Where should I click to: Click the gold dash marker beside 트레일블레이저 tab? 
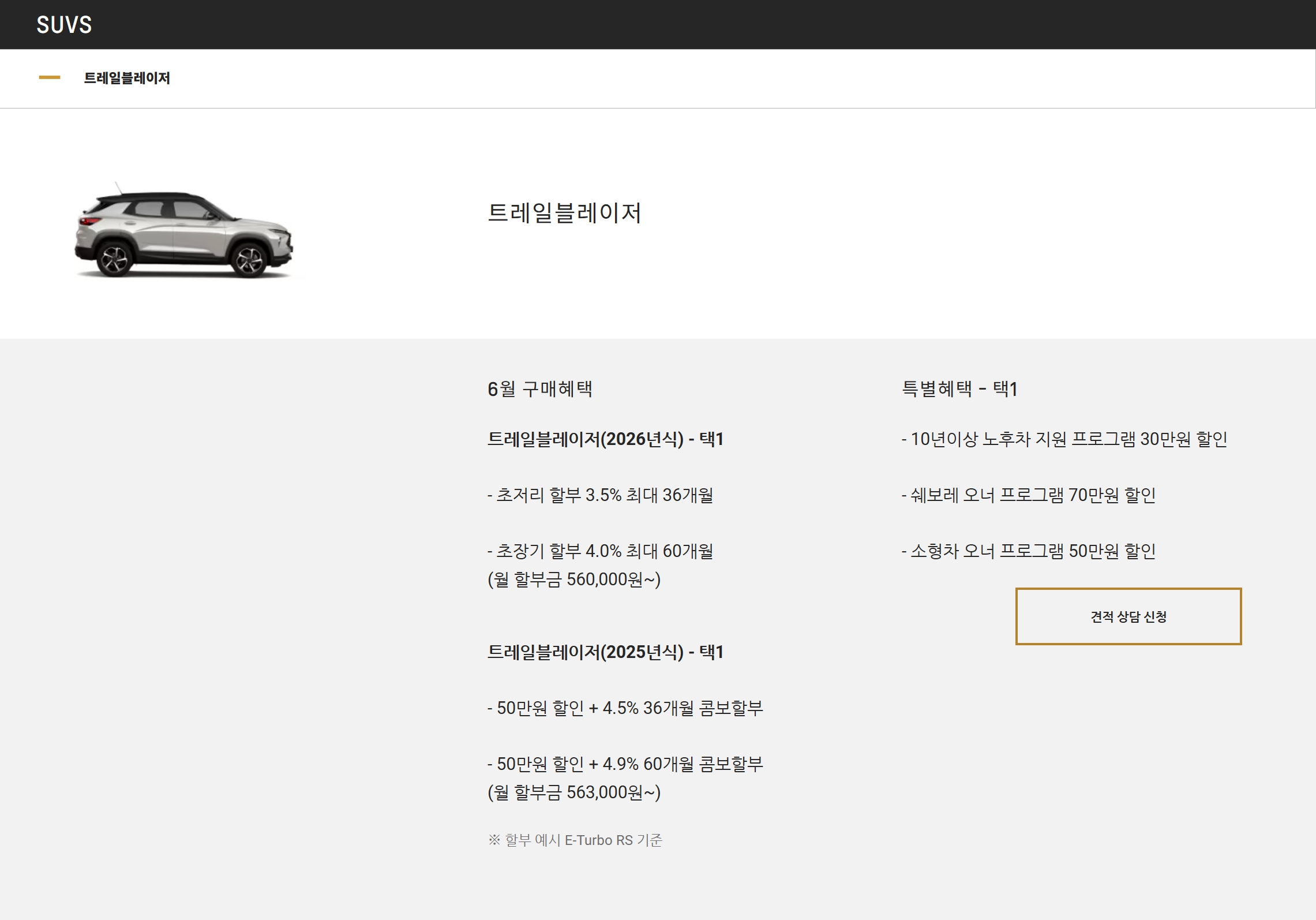point(50,77)
